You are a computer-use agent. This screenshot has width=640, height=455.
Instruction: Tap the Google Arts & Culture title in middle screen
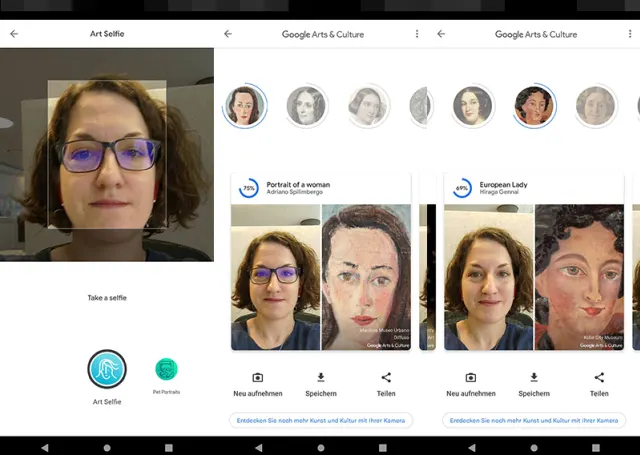click(x=323, y=34)
